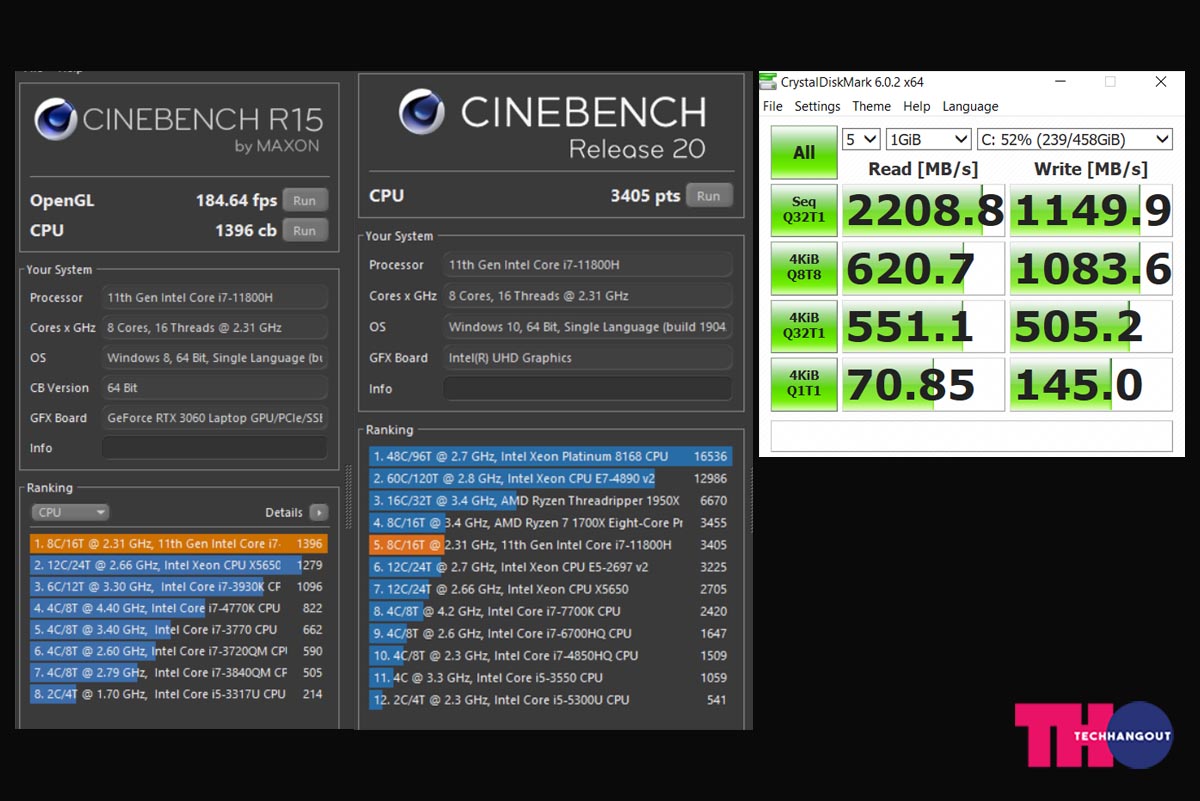This screenshot has width=1200, height=801.
Task: Select the Core i7-3930K row in R15 ranking
Action: (179, 587)
